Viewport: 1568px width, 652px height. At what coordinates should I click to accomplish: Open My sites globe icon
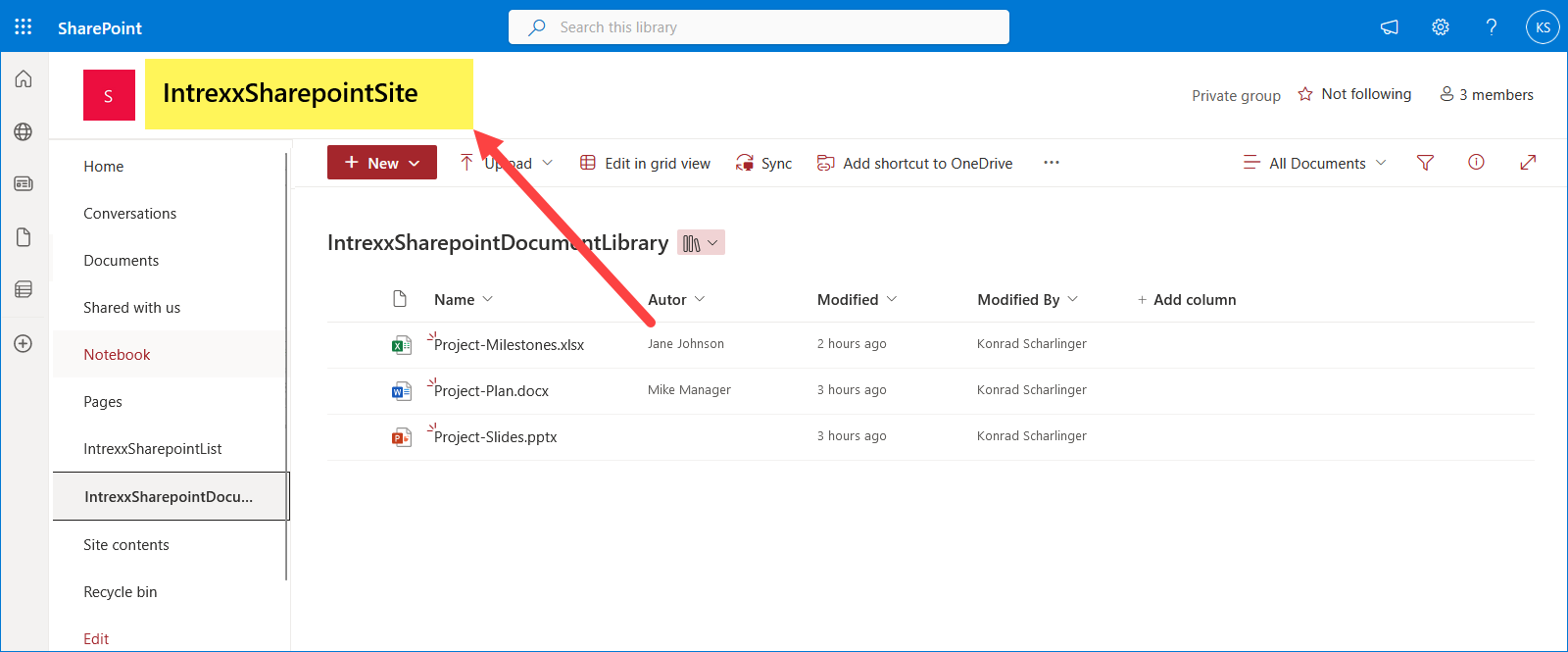point(24,131)
